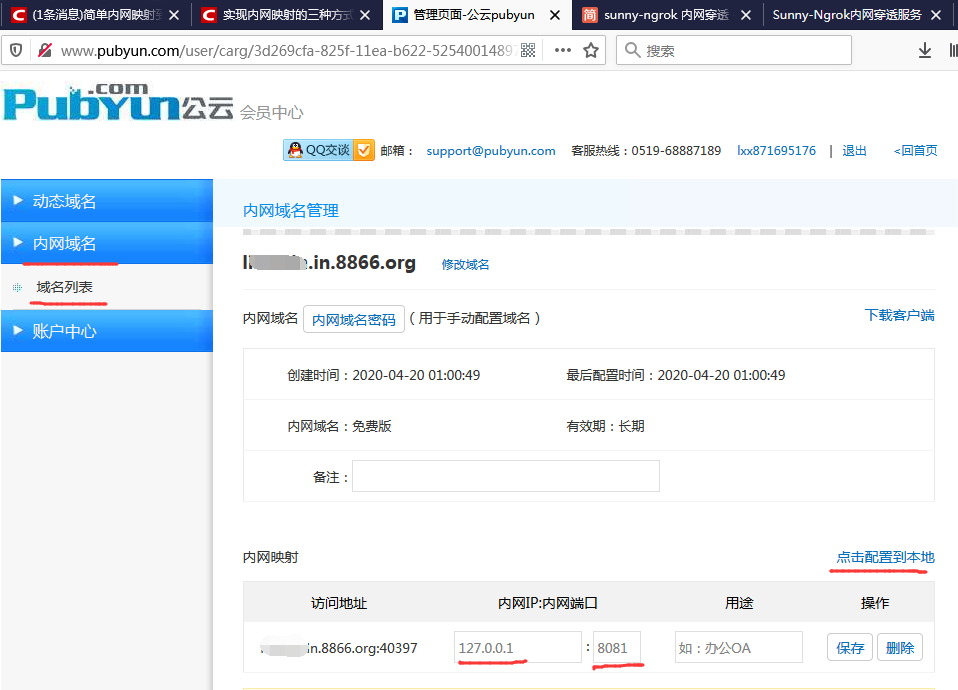Click the 内网IP:内网端口 column header

[547, 603]
